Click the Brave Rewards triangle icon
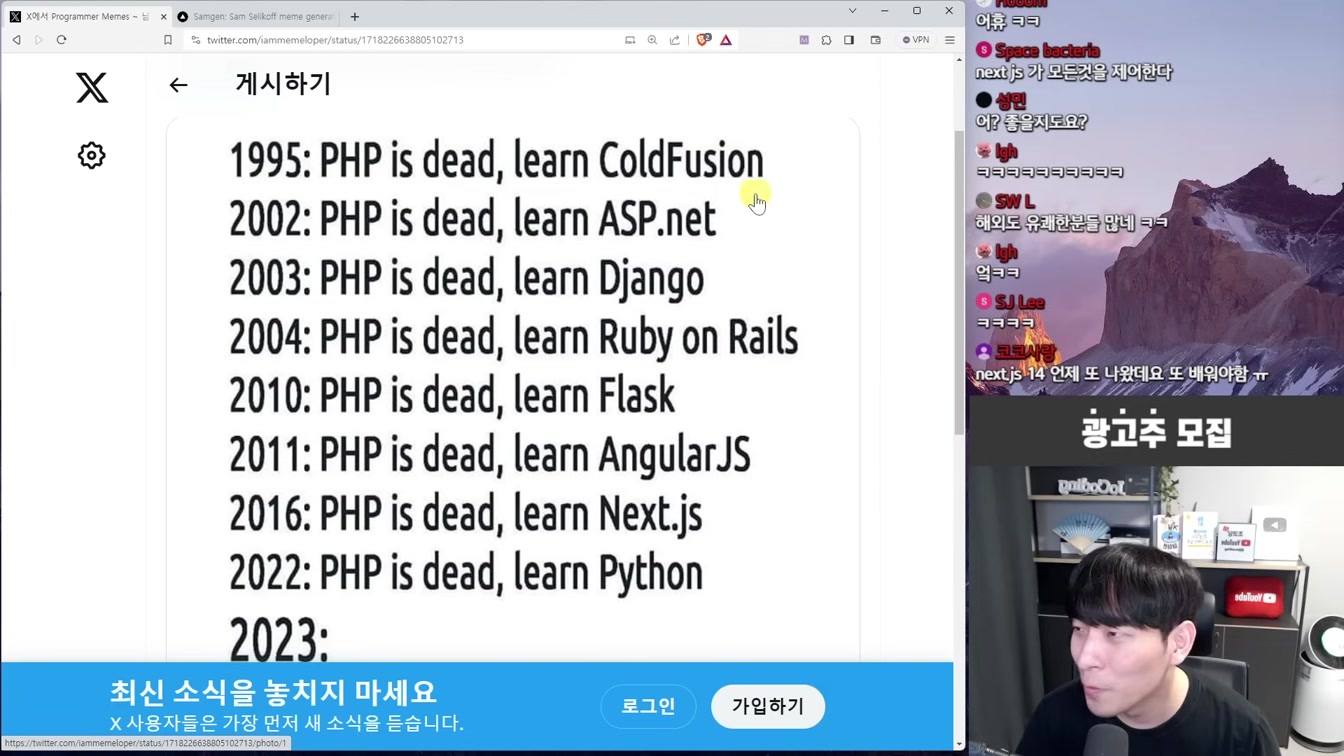 click(x=726, y=40)
